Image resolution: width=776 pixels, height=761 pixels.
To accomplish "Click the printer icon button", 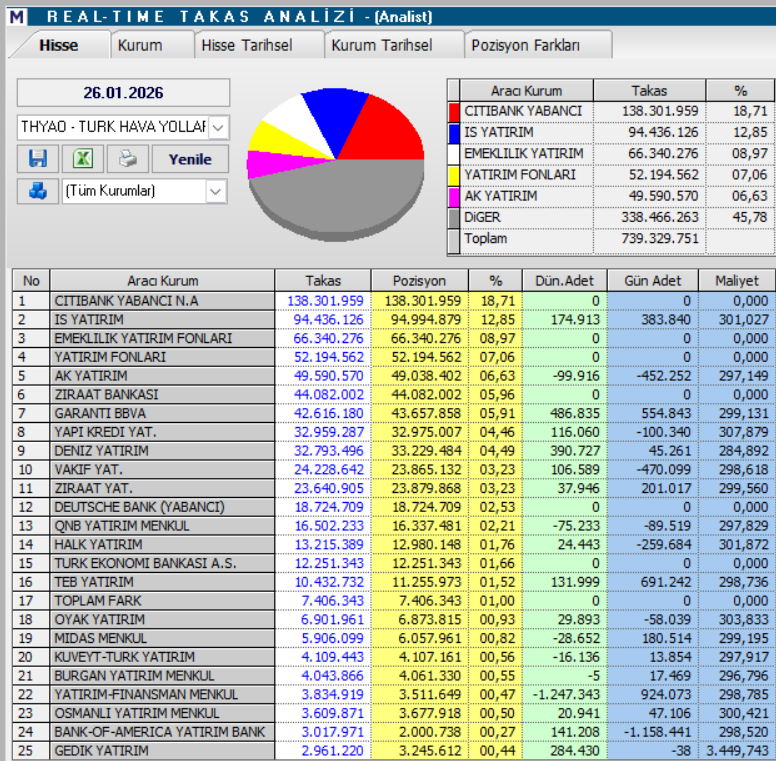I will pyautogui.click(x=128, y=159).
